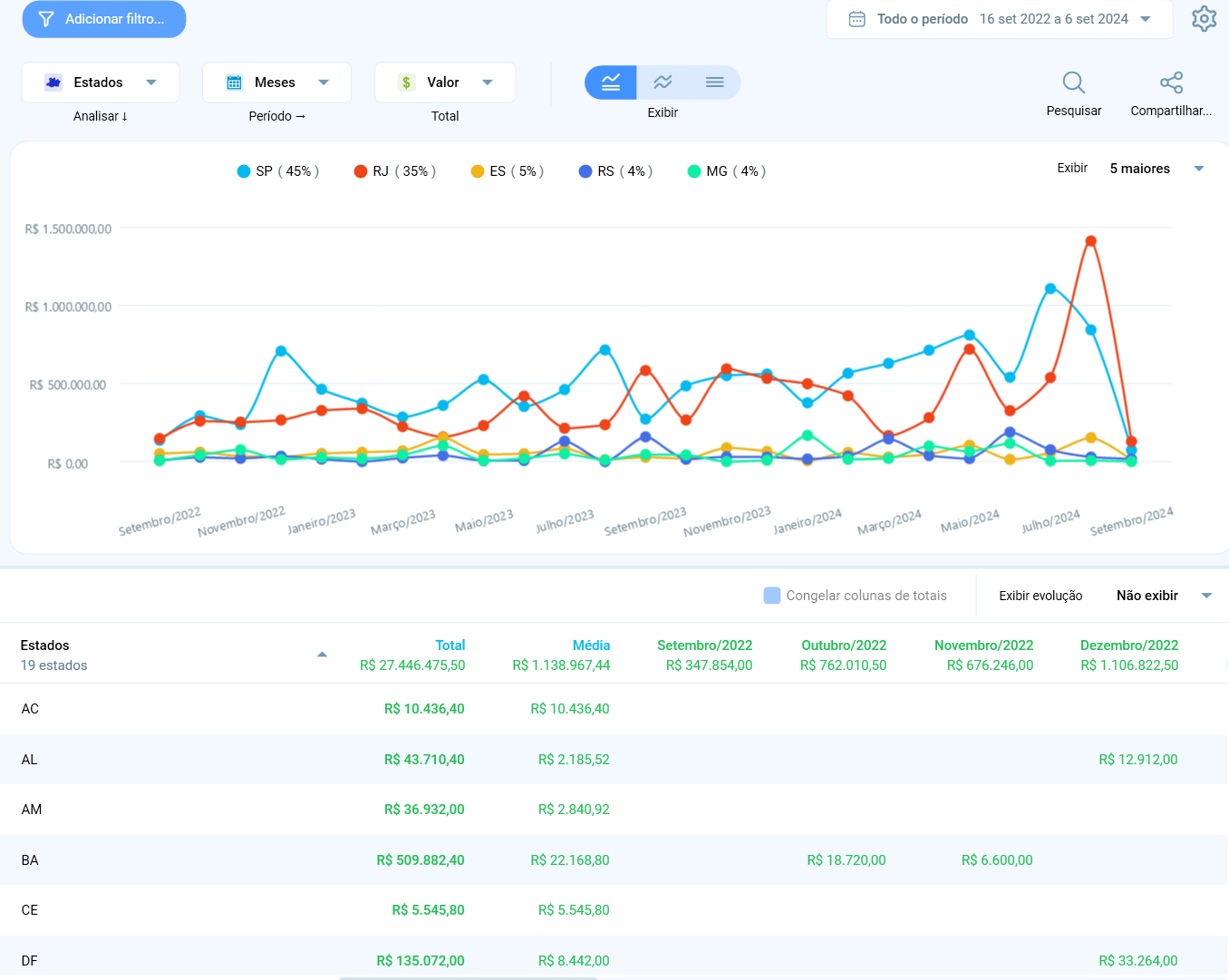Click the Estados column header text

(x=44, y=645)
